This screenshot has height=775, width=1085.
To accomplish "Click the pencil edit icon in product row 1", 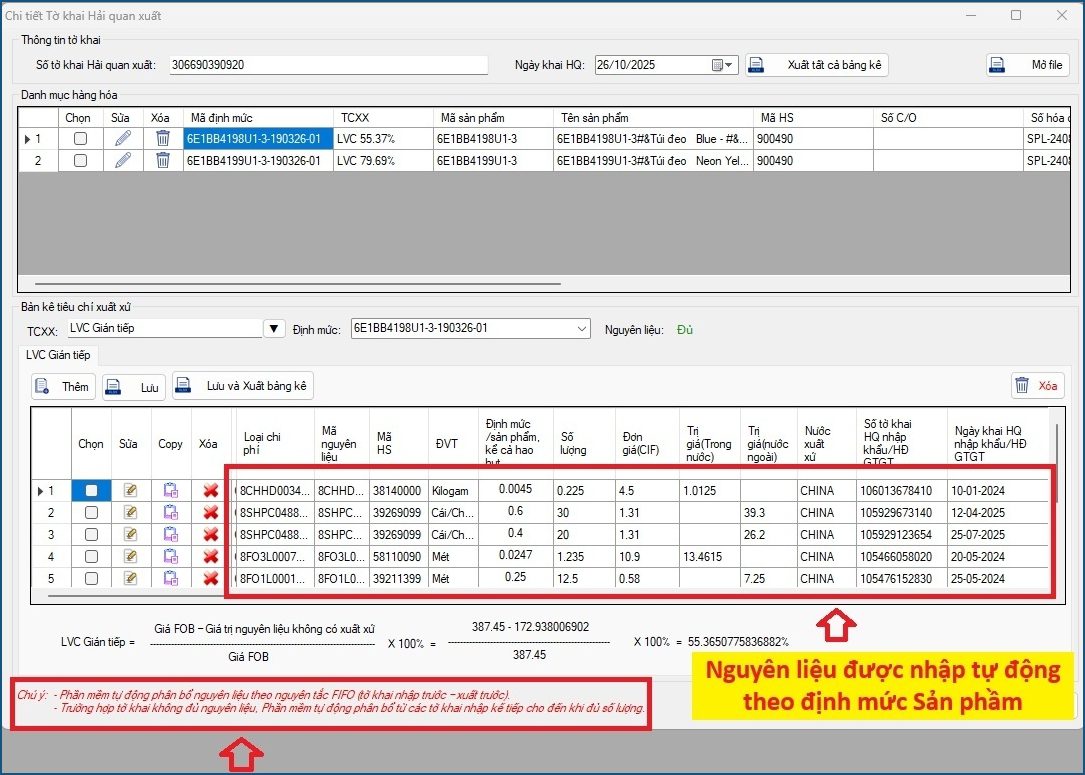I will 122,139.
